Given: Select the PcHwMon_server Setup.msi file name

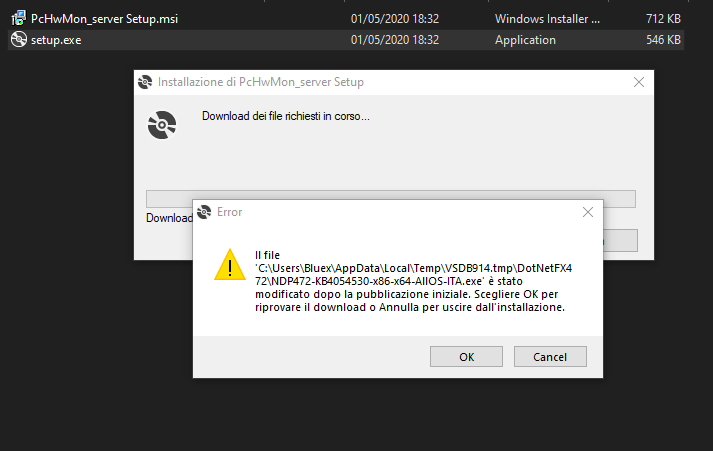Looking at the screenshot, I should (x=94, y=19).
